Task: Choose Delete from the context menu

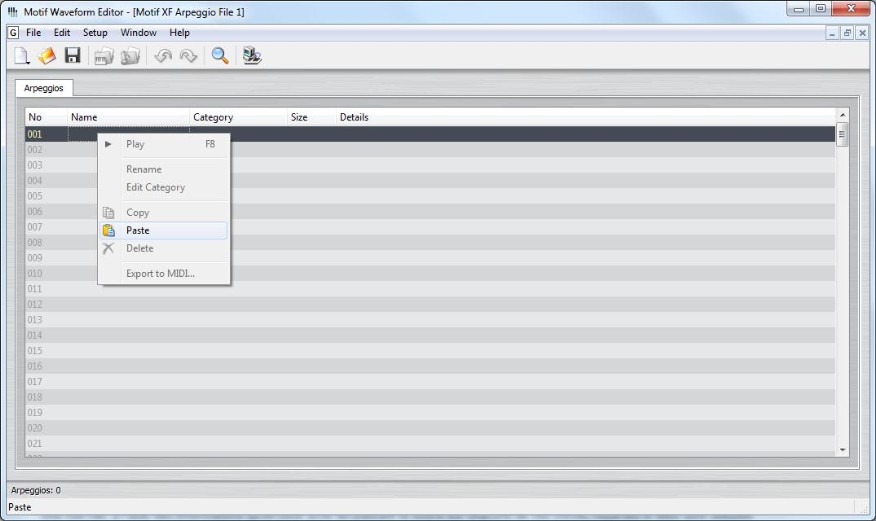Action: point(164,248)
